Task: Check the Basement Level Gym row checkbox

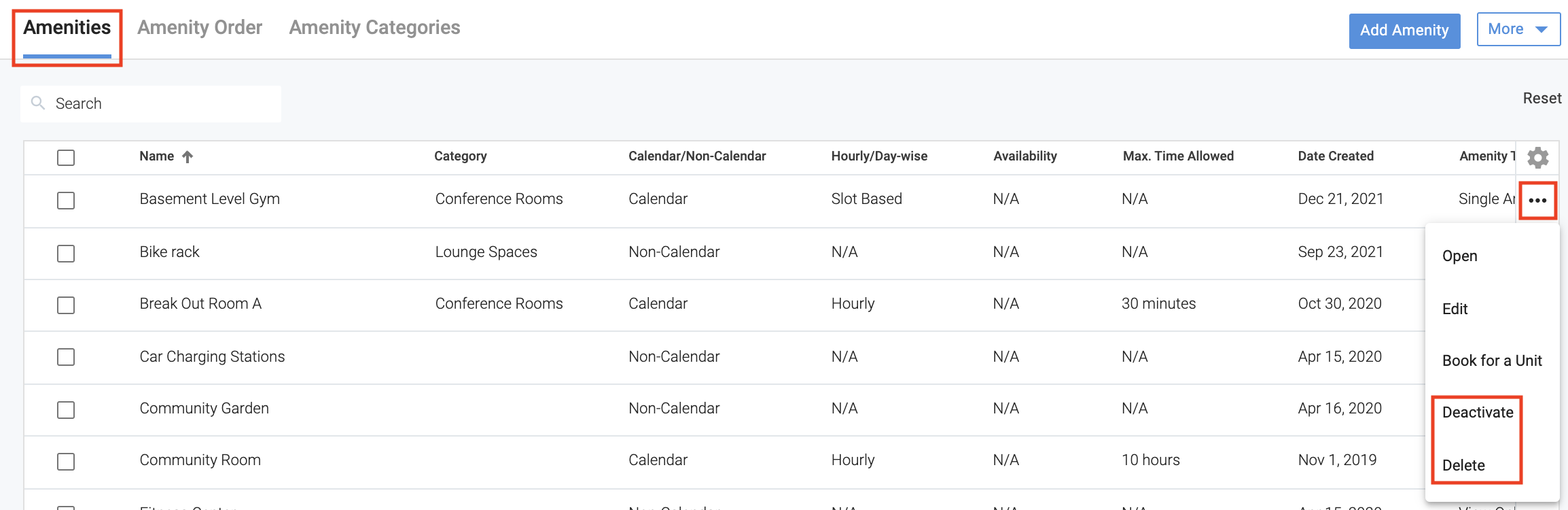Action: [x=66, y=201]
